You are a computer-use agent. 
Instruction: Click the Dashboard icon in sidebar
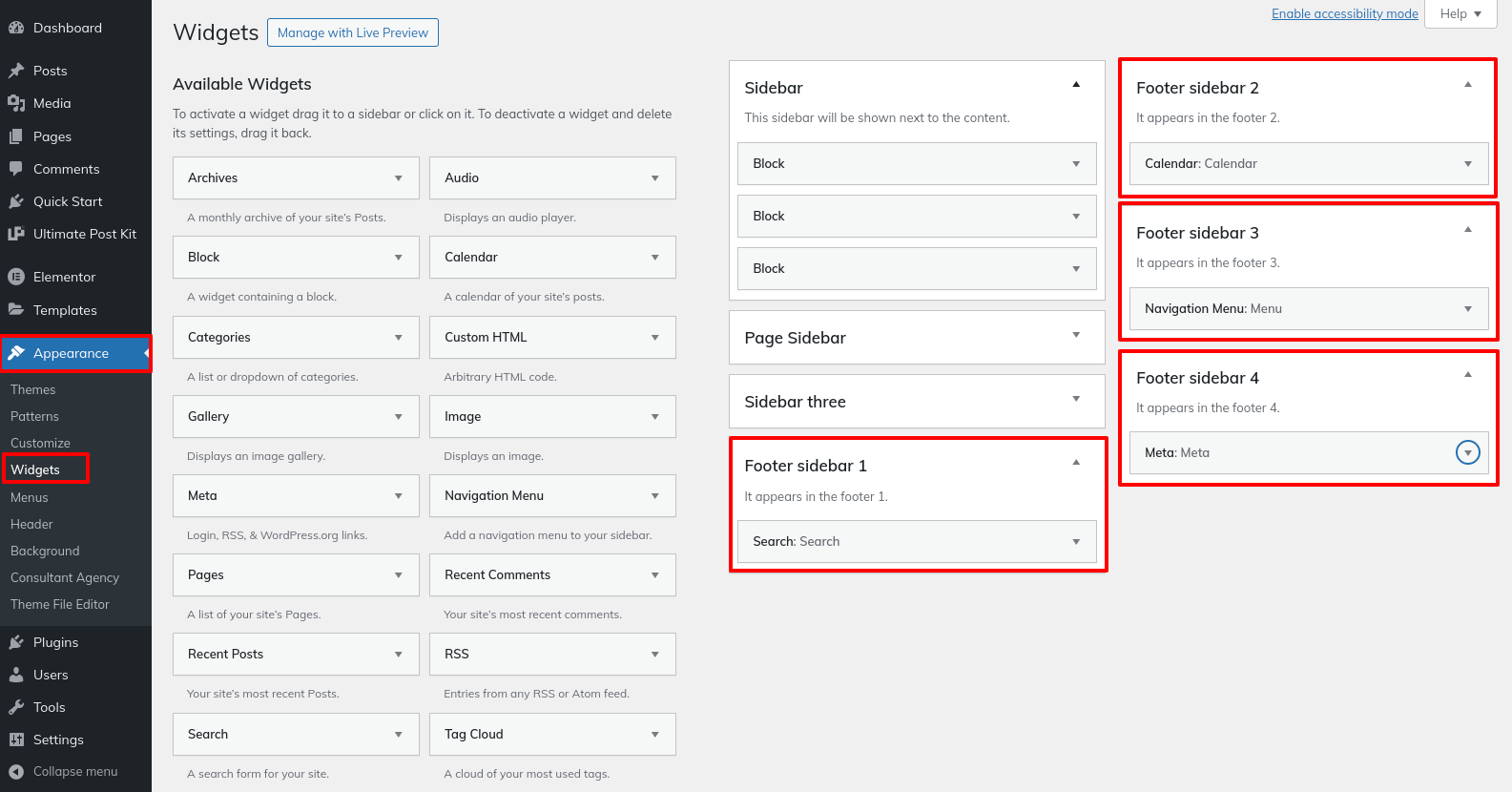pyautogui.click(x=15, y=28)
